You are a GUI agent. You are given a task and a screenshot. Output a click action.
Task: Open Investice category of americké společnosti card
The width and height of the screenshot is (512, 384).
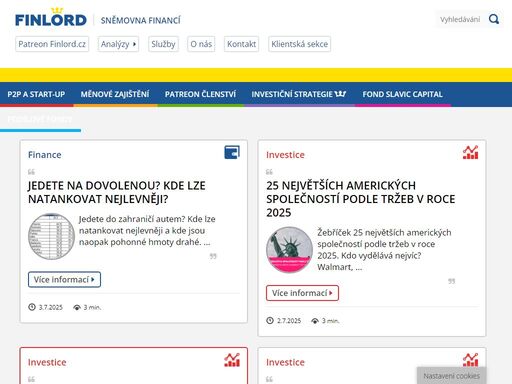coord(285,155)
